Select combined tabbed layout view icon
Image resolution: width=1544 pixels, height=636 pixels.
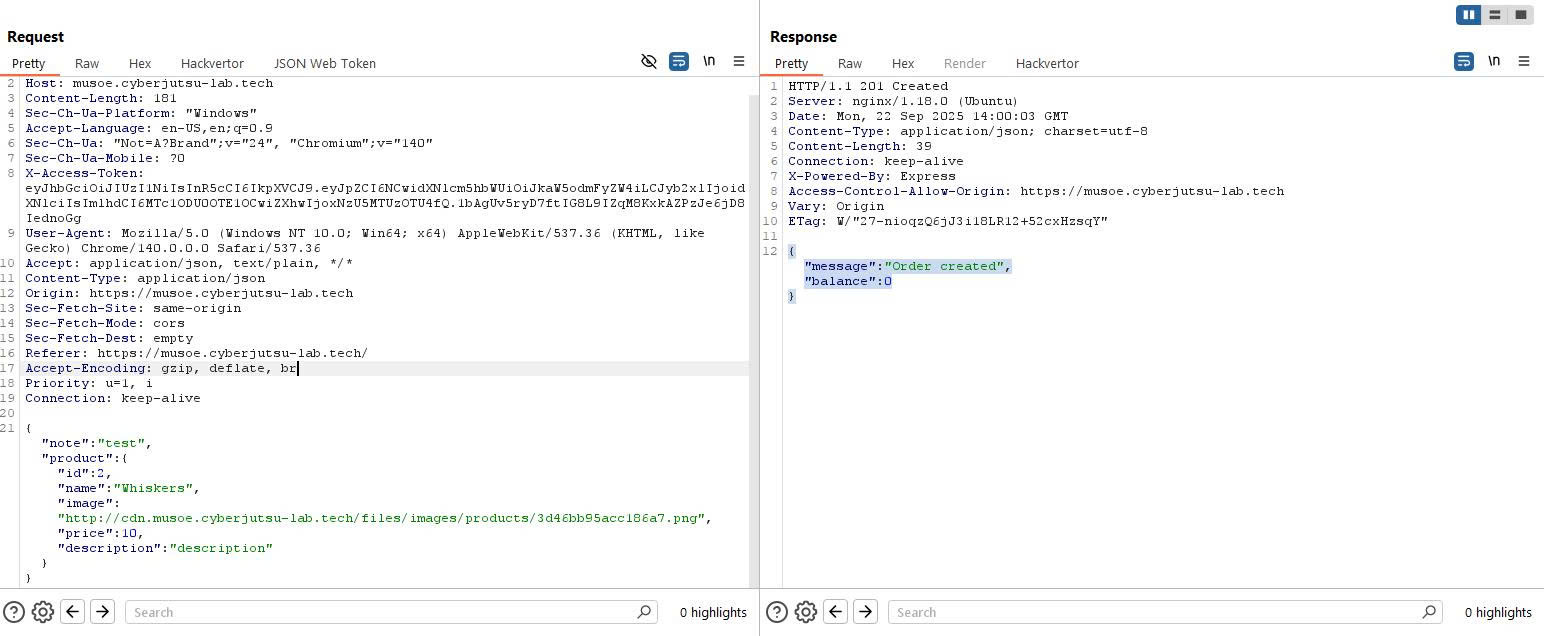[1521, 15]
